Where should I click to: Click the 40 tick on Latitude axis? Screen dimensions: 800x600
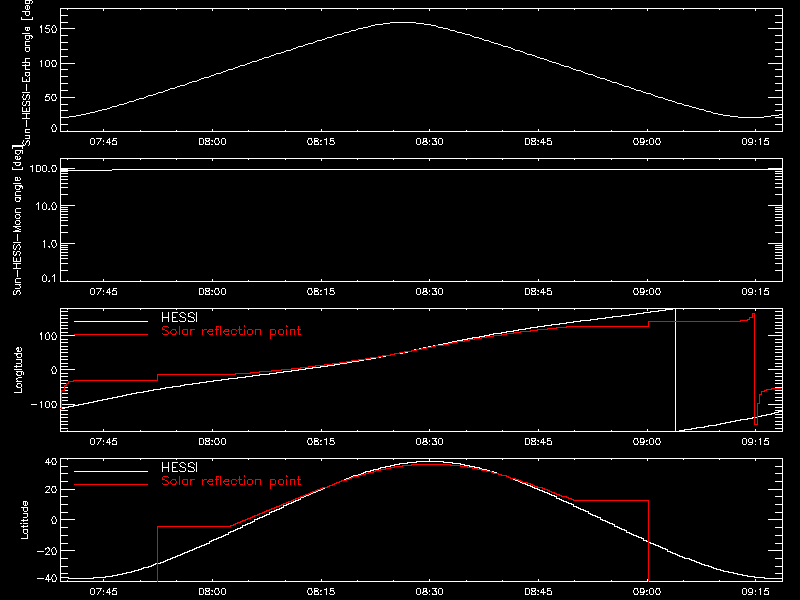coord(51,462)
